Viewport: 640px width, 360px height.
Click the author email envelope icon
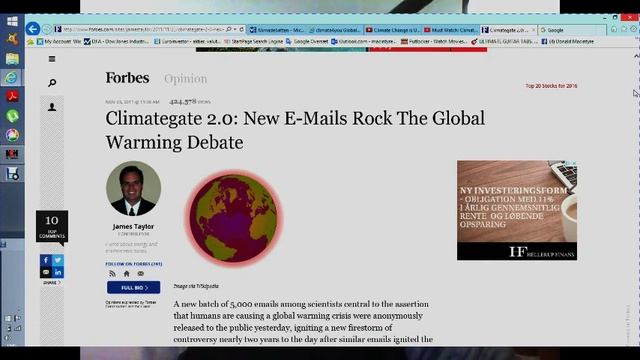(140, 273)
